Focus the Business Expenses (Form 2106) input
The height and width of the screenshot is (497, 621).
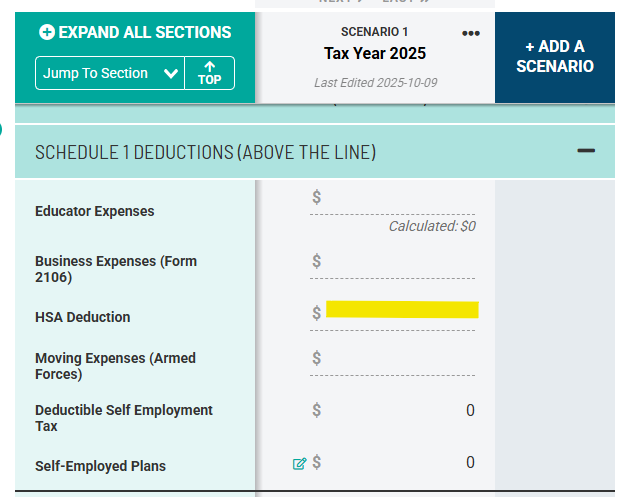pyautogui.click(x=398, y=262)
